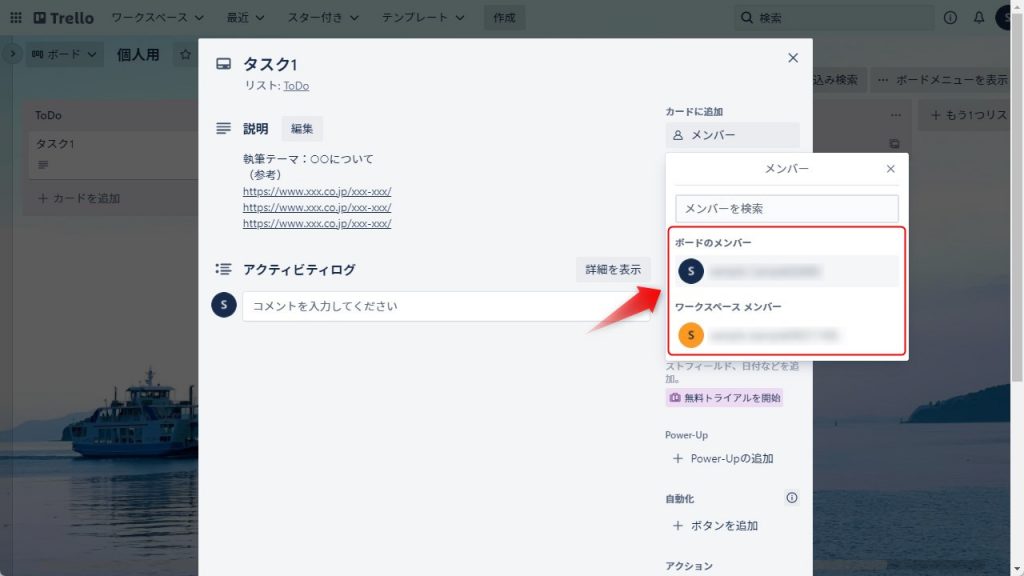Go to Trello home logo
Image resolution: width=1024 pixels, height=576 pixels.
(64, 18)
